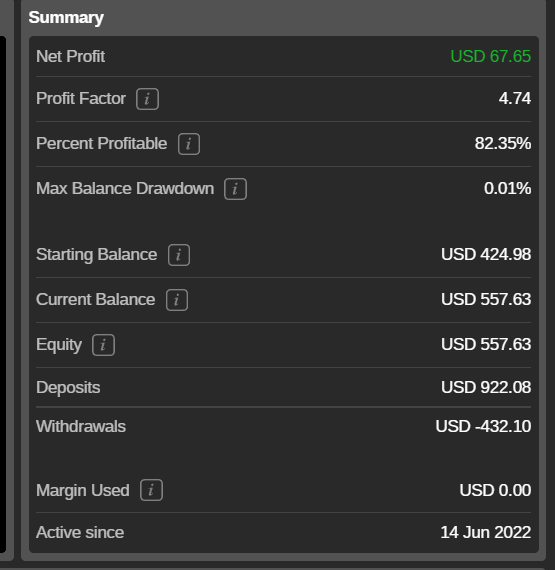Click the Starting Balance info icon
555x570 pixels.
point(179,255)
